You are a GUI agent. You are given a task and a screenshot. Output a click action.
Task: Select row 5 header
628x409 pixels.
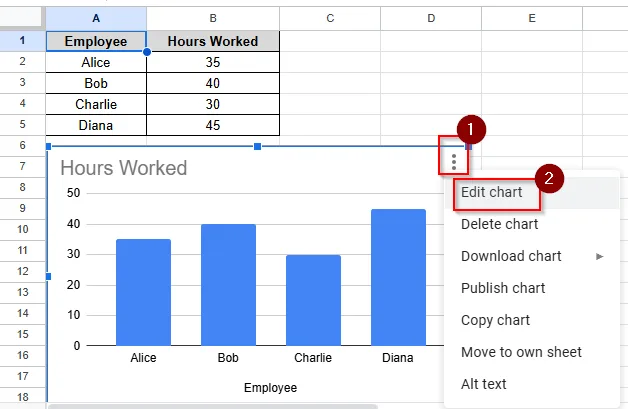(22, 125)
